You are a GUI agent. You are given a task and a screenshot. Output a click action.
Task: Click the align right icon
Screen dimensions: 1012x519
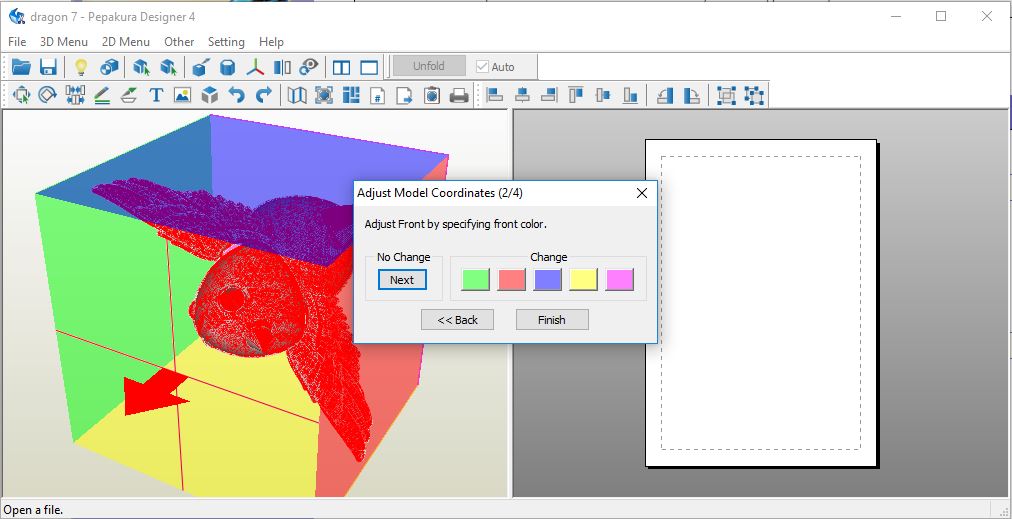[549, 96]
